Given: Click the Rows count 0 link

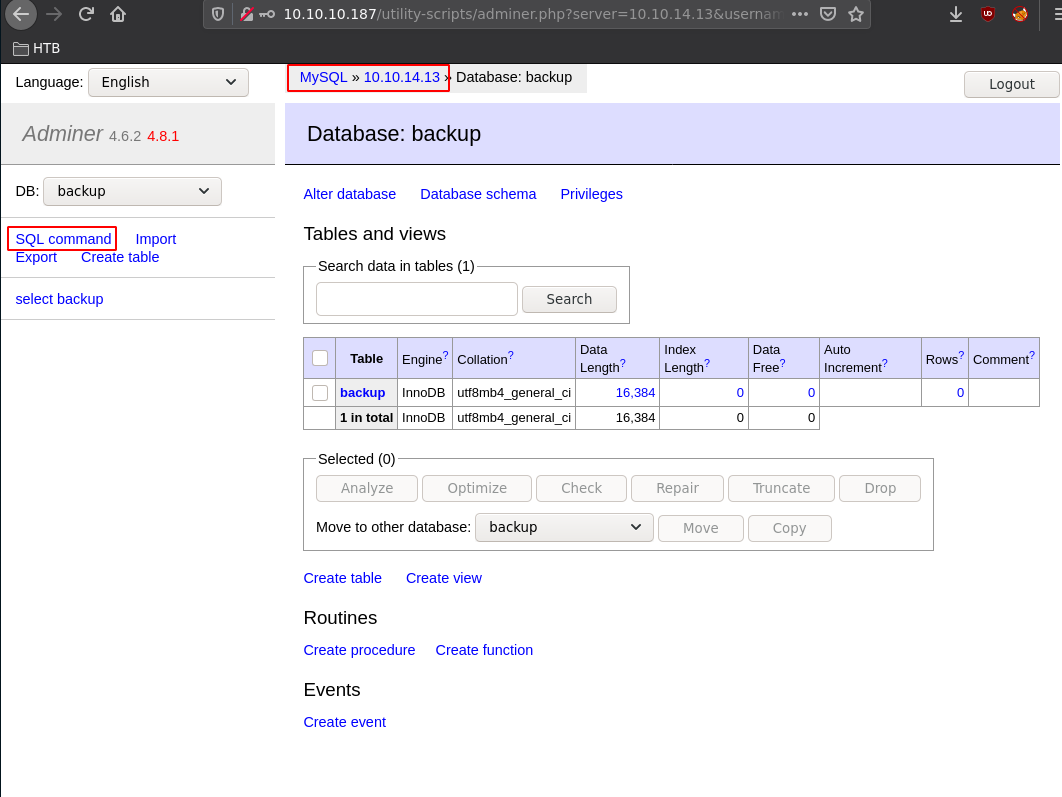Looking at the screenshot, I should pos(960,393).
